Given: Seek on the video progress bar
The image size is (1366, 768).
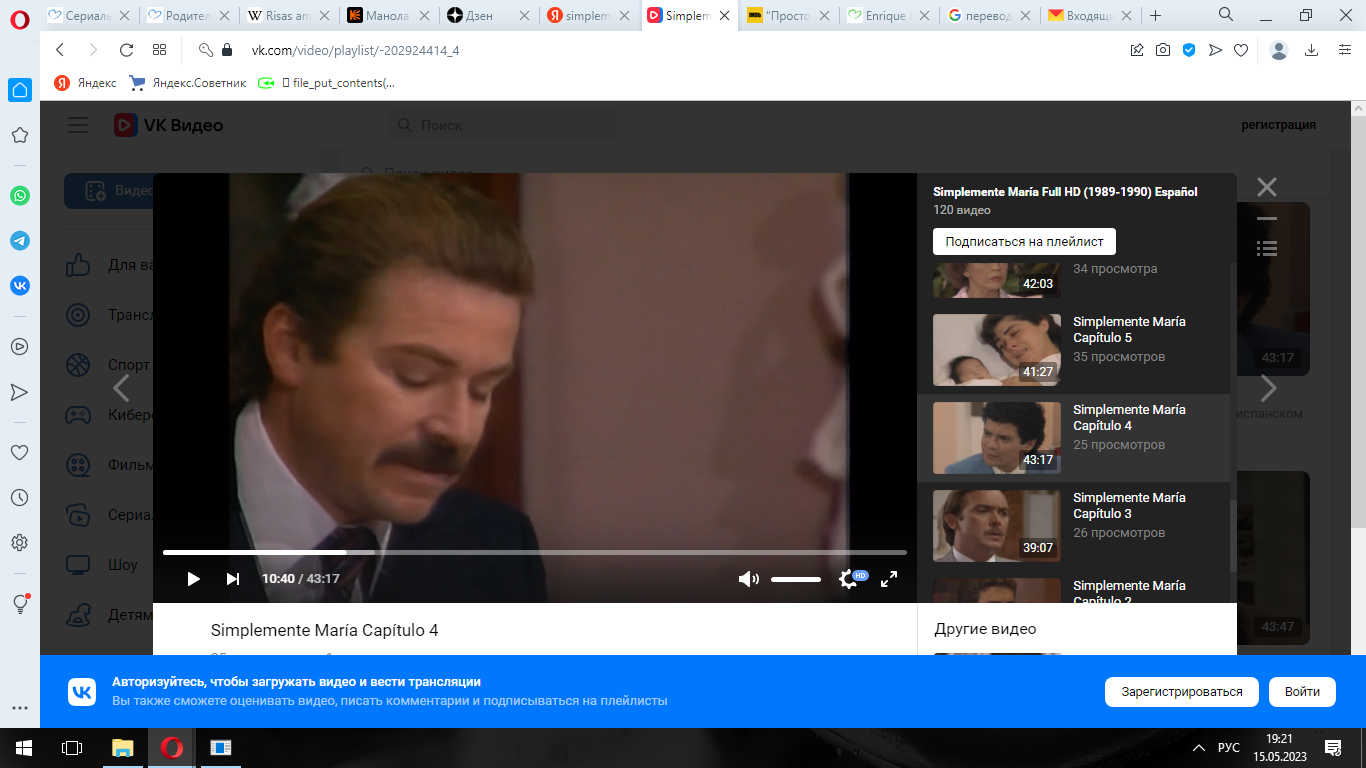Looking at the screenshot, I should tap(535, 552).
